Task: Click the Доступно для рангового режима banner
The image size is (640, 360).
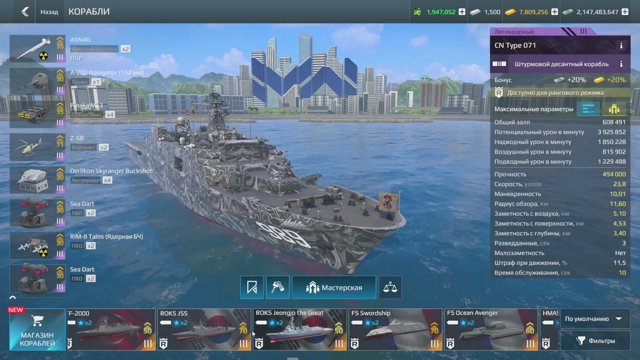Action: (x=560, y=93)
